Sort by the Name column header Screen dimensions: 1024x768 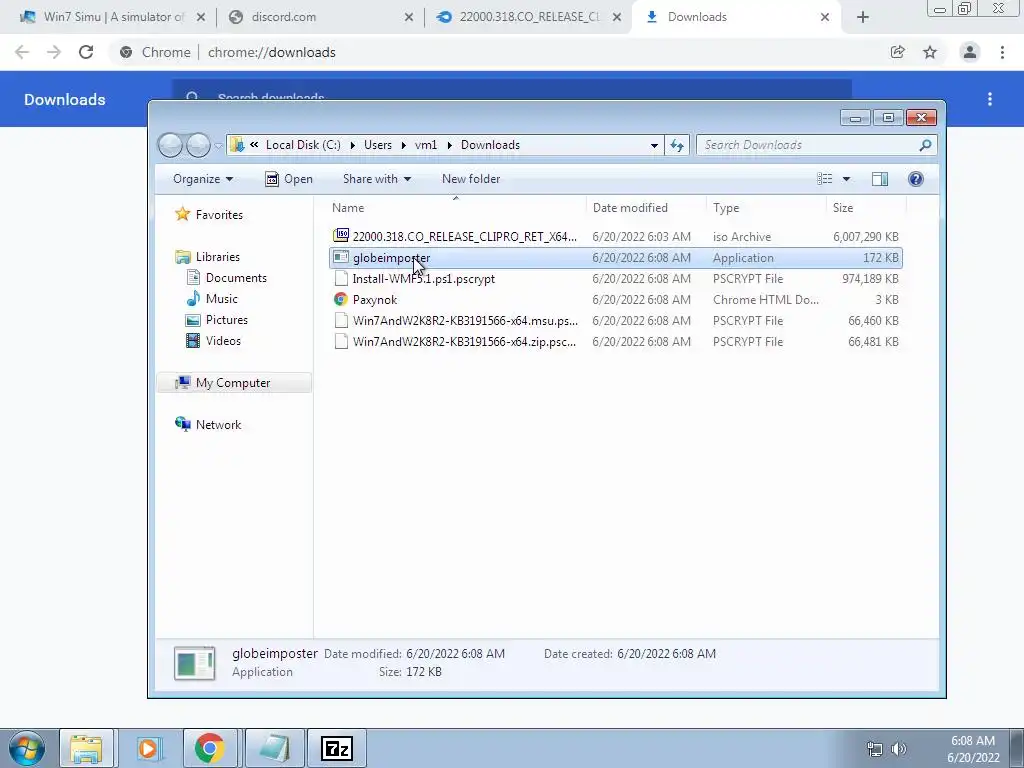tap(348, 208)
